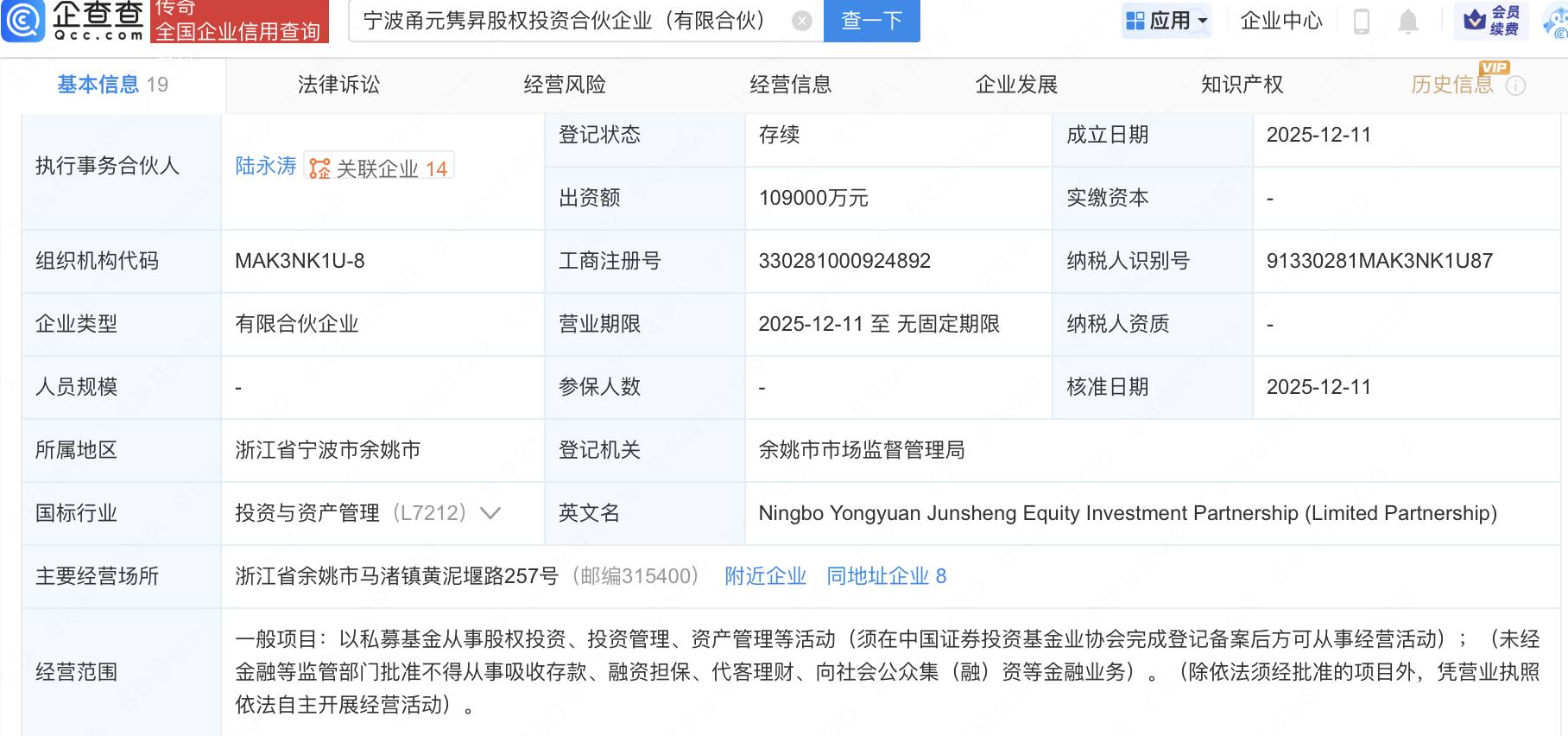Click the 附近企业 link

765,576
